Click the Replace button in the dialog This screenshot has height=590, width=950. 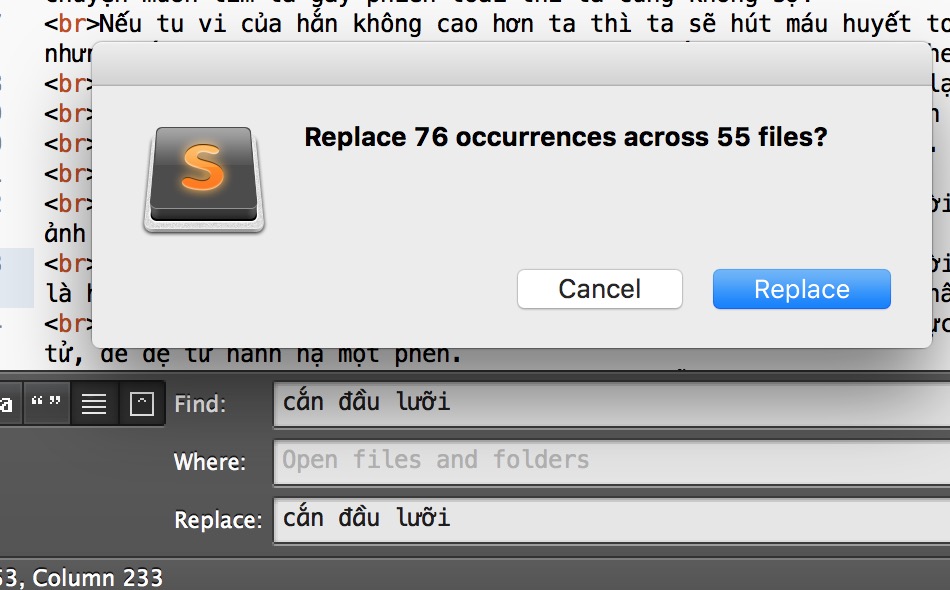point(801,289)
